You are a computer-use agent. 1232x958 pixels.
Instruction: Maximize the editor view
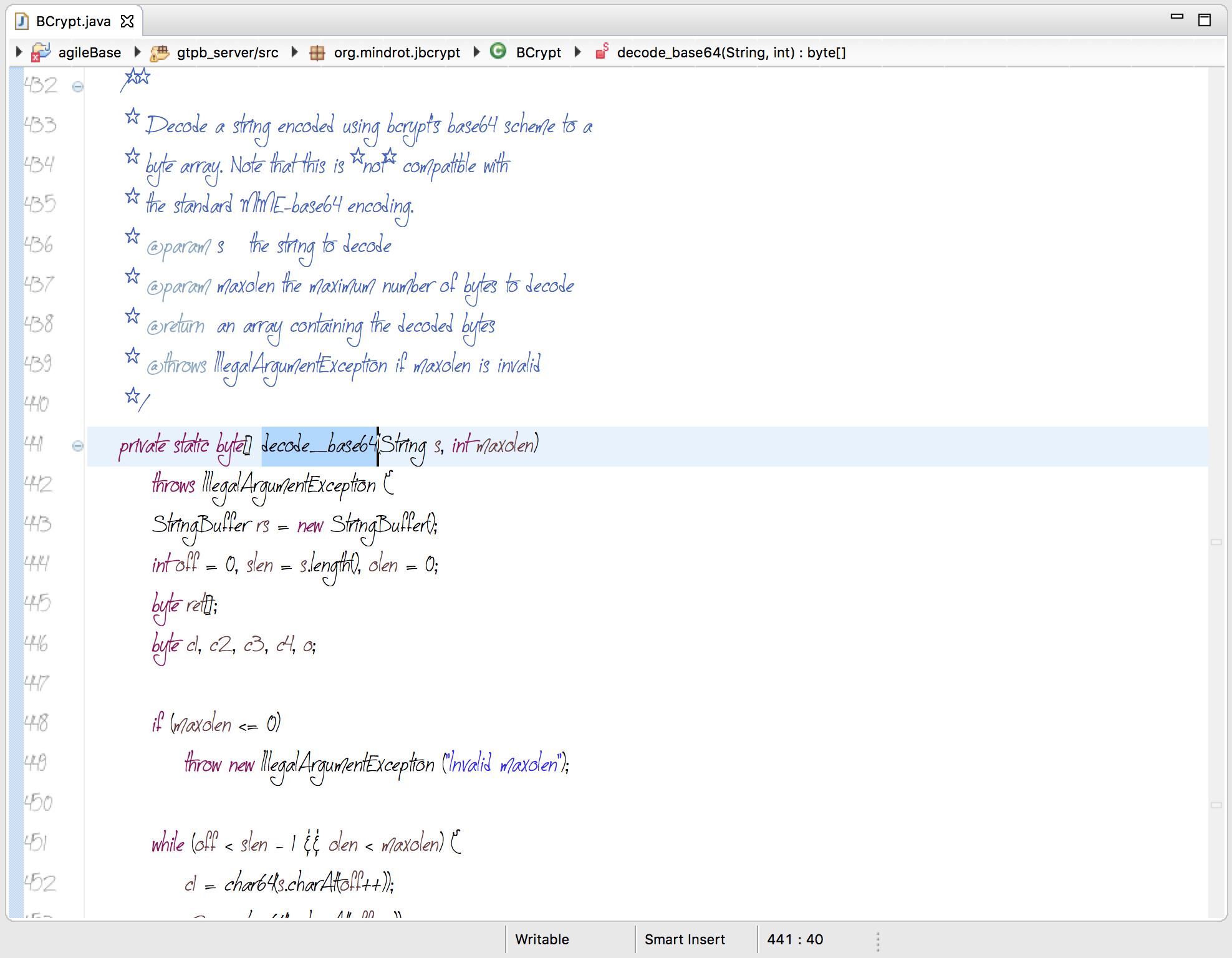[x=1205, y=20]
